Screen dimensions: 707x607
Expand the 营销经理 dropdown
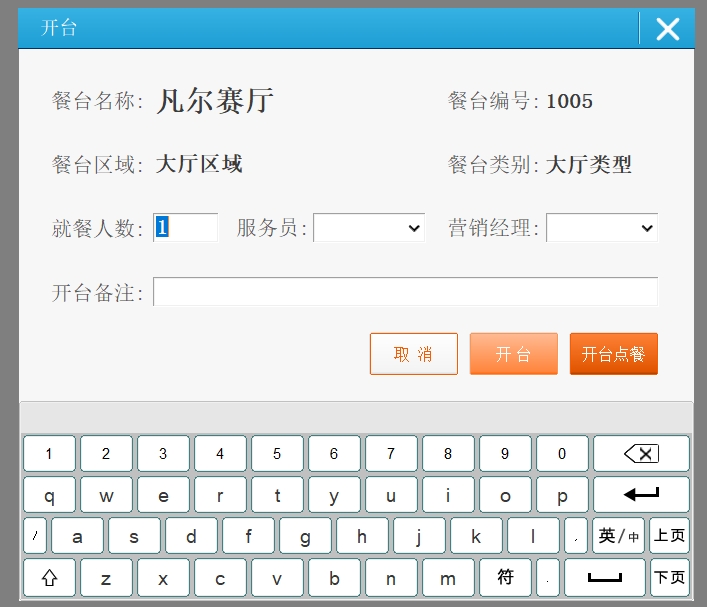[x=601, y=228]
